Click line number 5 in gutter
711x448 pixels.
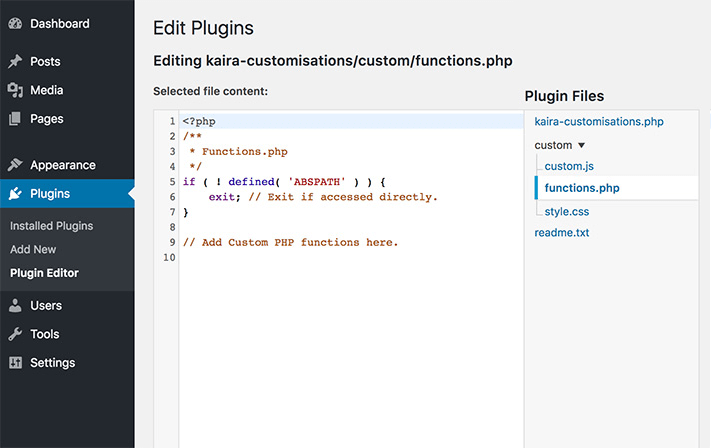tap(172, 182)
